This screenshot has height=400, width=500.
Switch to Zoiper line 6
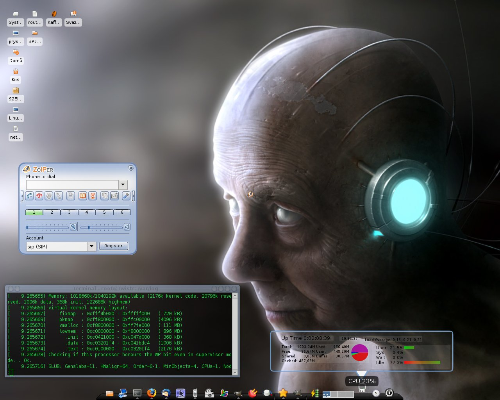pyautogui.click(x=122, y=212)
